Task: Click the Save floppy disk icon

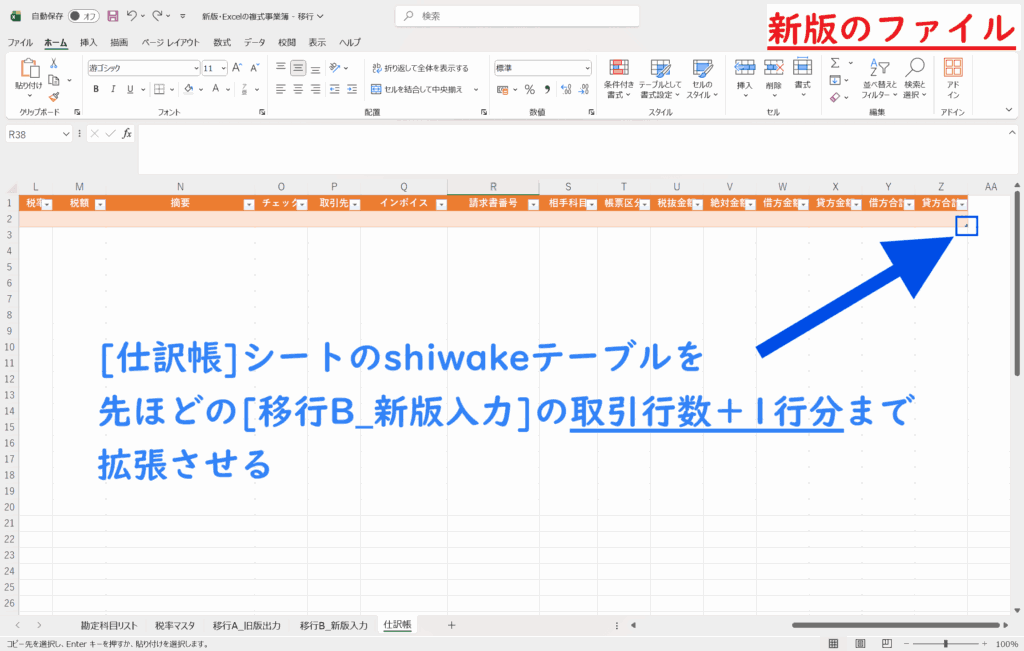Action: (112, 16)
